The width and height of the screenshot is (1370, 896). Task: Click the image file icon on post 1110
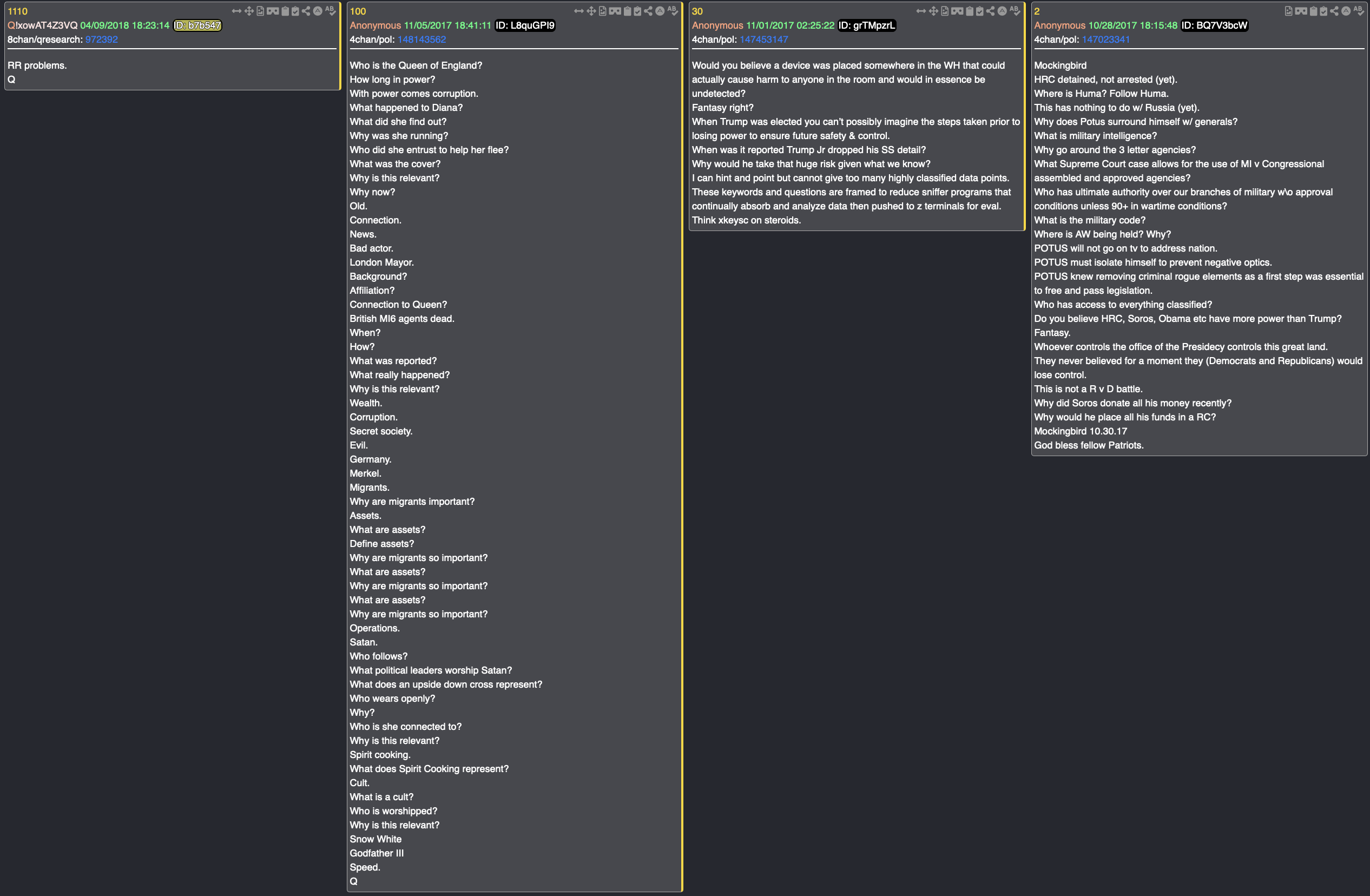[261, 11]
